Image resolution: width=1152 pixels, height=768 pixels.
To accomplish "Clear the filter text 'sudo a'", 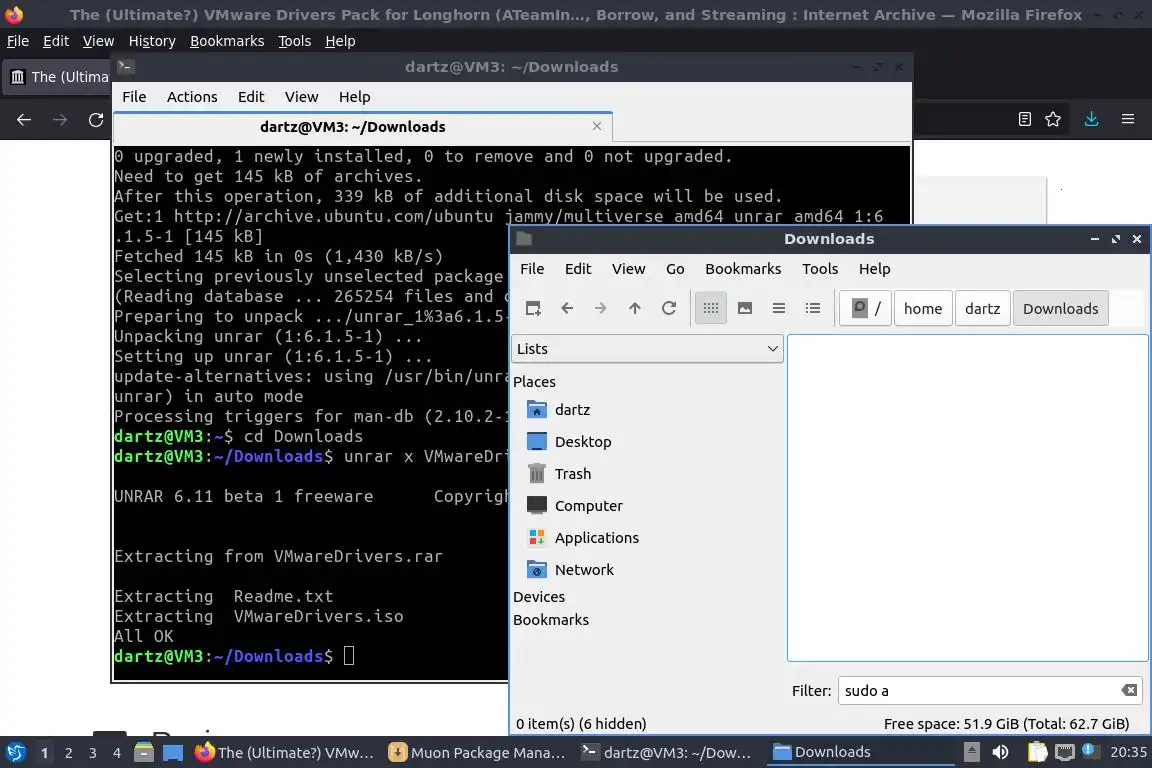I will tap(1129, 690).
